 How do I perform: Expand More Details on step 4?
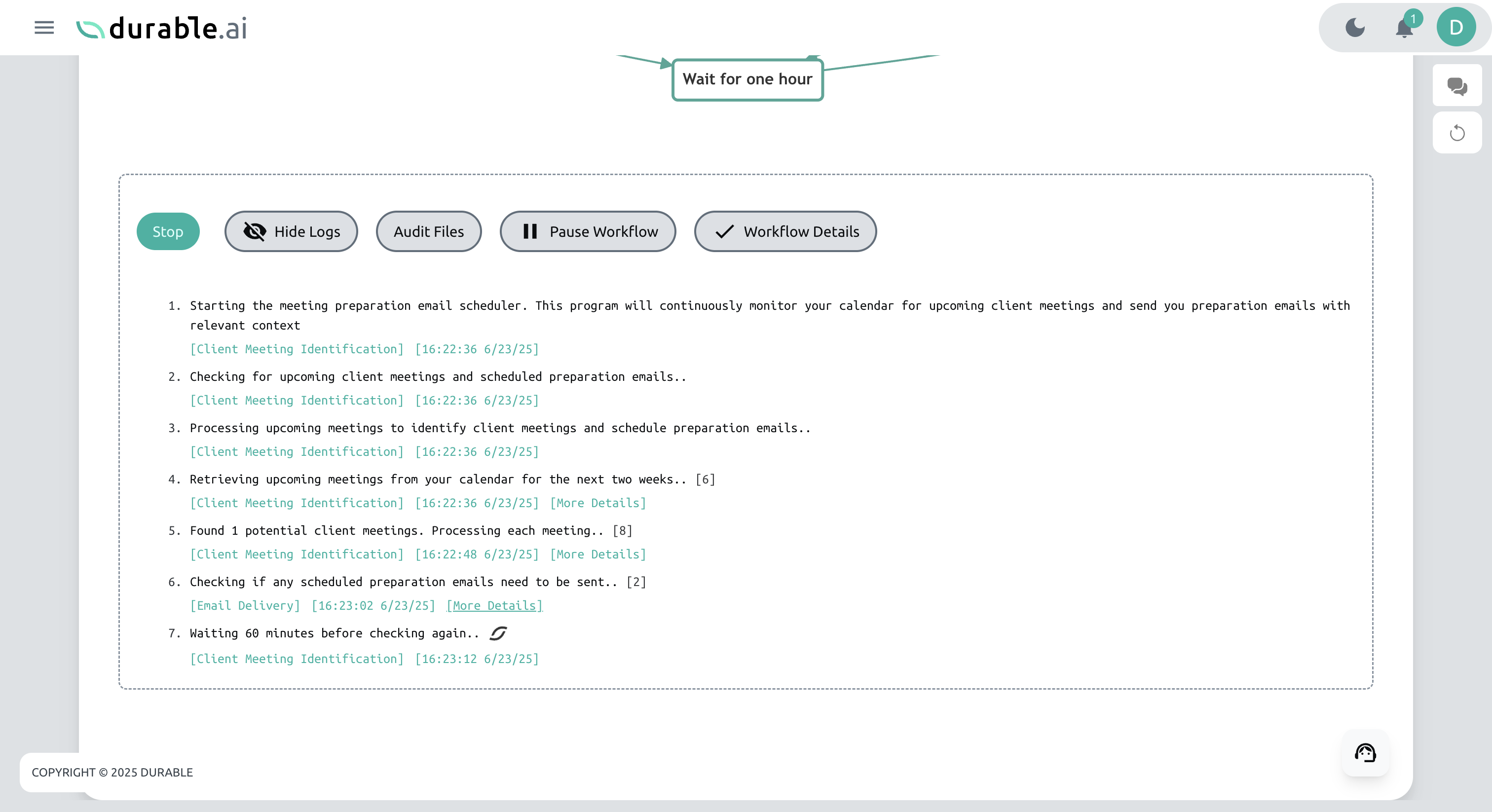(x=598, y=503)
